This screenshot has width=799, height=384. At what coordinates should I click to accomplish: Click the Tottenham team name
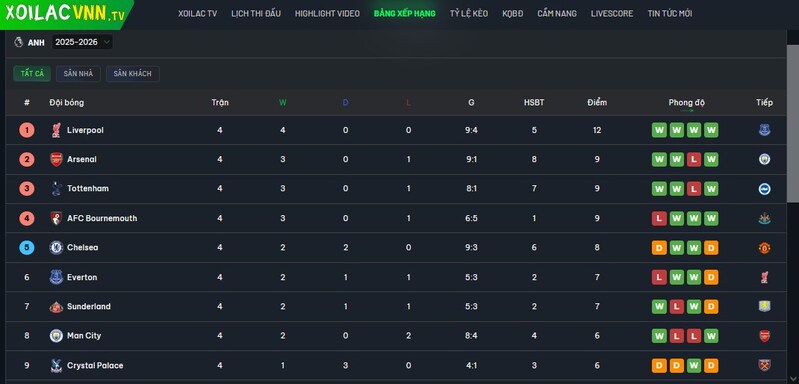[88, 188]
